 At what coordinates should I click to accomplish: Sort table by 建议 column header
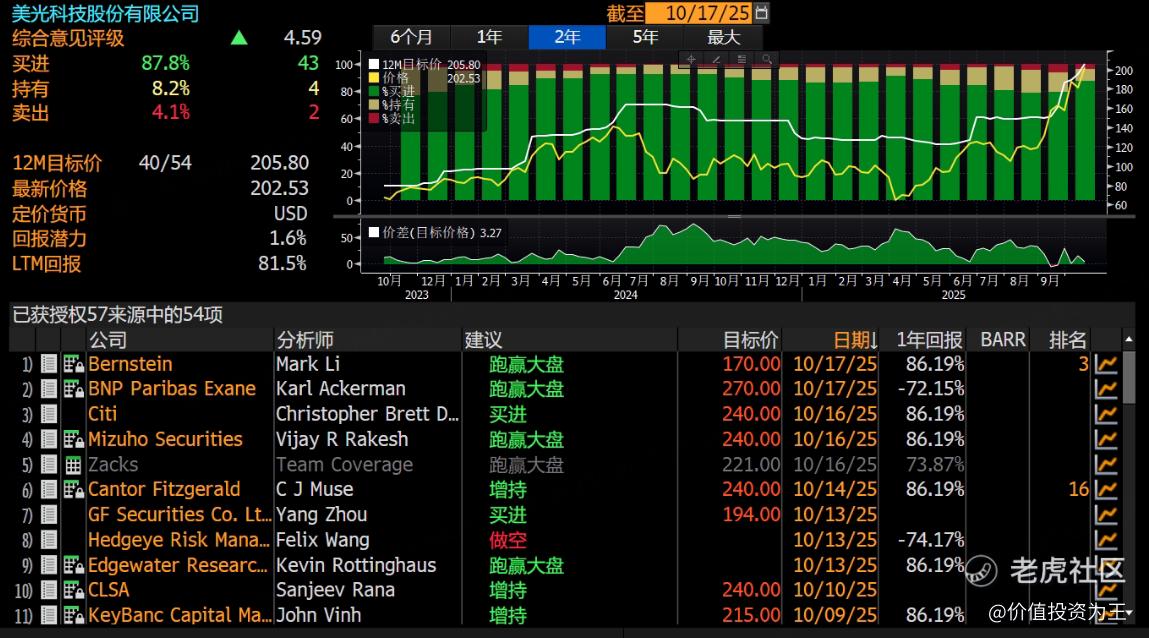pos(569,340)
